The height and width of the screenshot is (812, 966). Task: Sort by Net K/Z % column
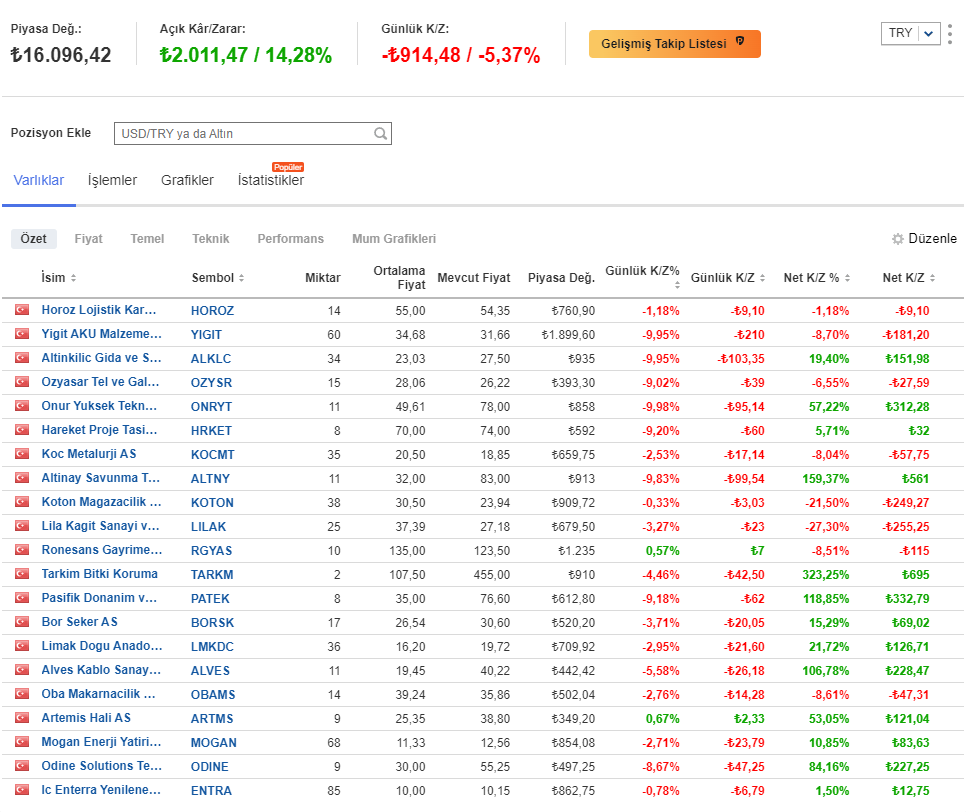(817, 278)
